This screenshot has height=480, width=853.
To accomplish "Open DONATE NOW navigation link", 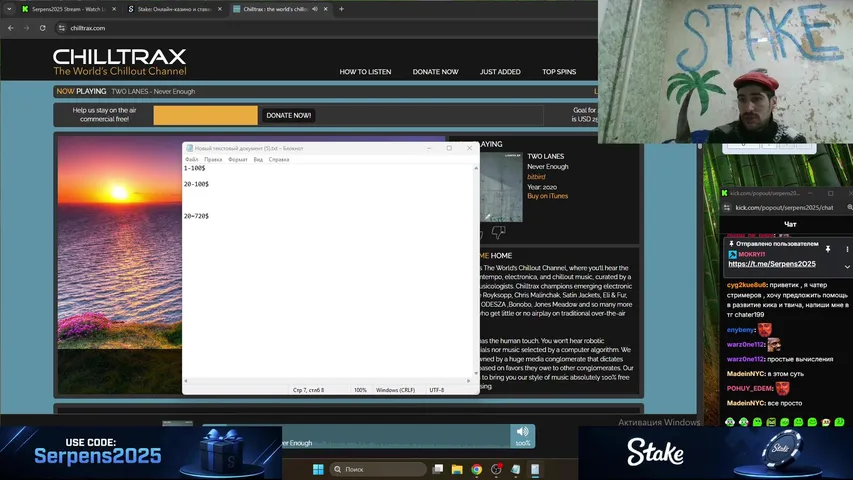I will pyautogui.click(x=435, y=72).
